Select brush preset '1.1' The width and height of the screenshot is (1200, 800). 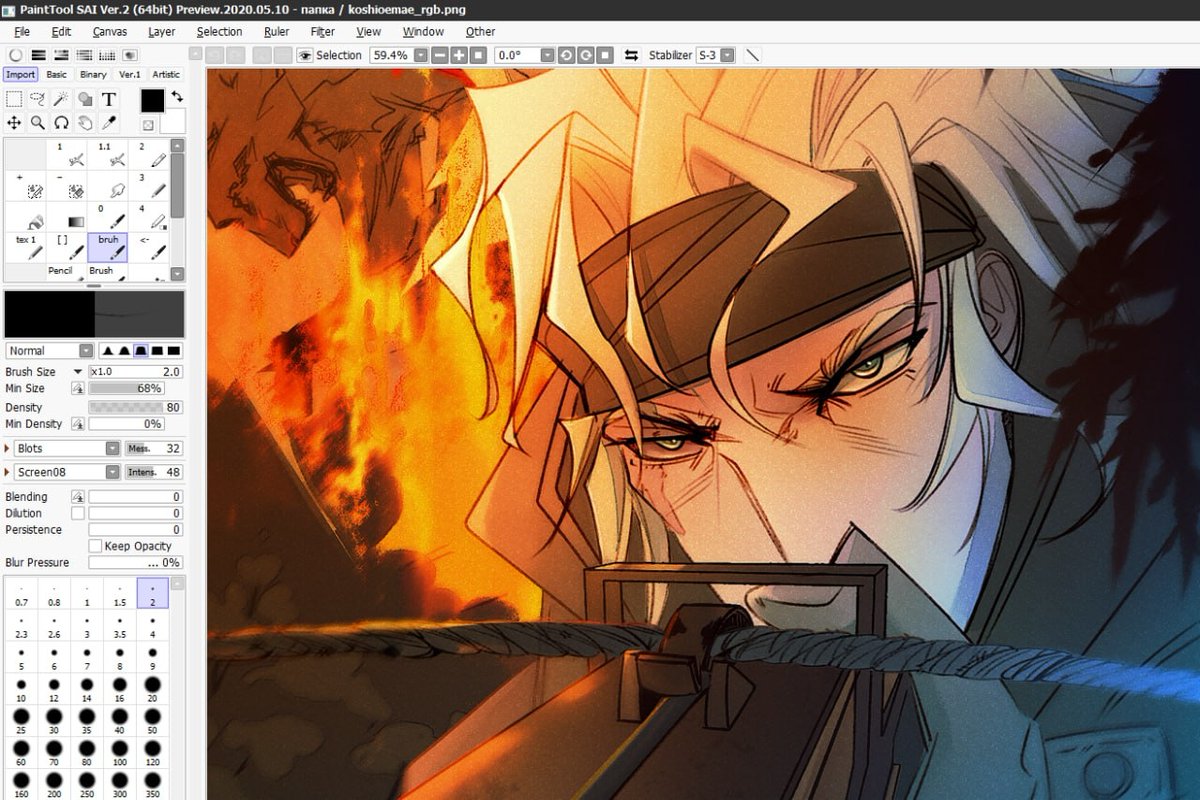pos(108,154)
